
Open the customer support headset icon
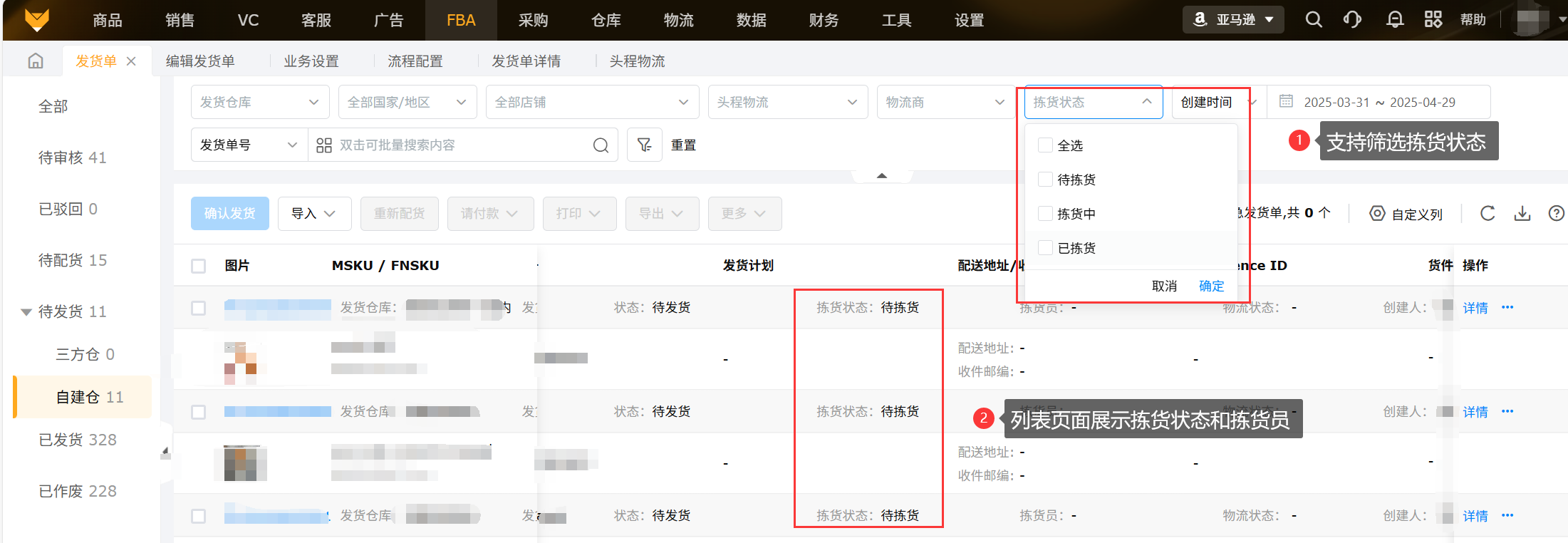click(x=1352, y=20)
